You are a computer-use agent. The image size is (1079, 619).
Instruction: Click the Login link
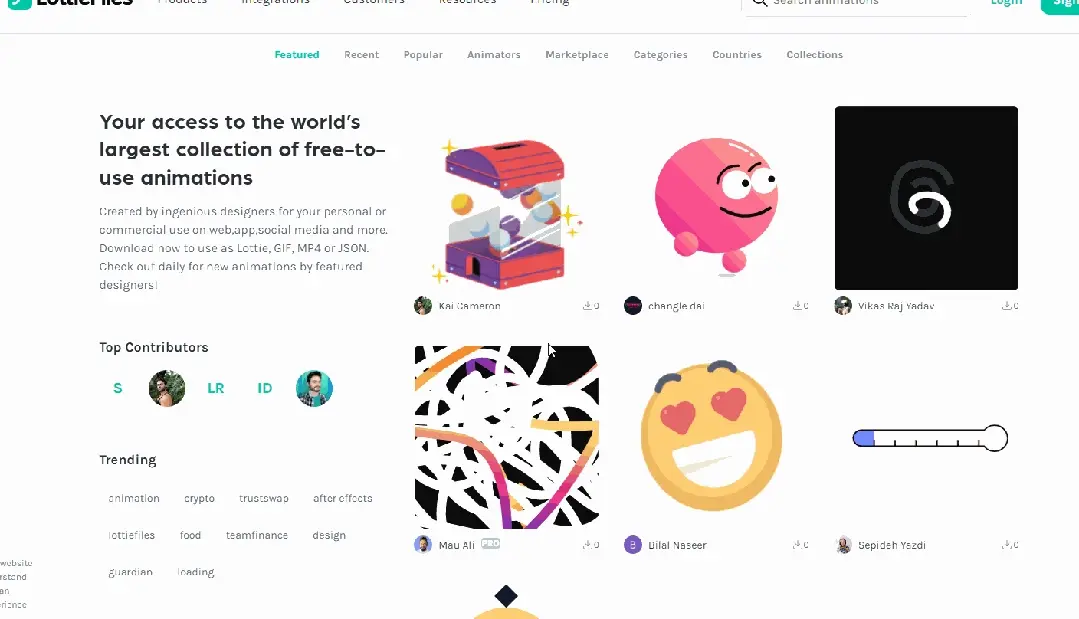[x=1006, y=3]
